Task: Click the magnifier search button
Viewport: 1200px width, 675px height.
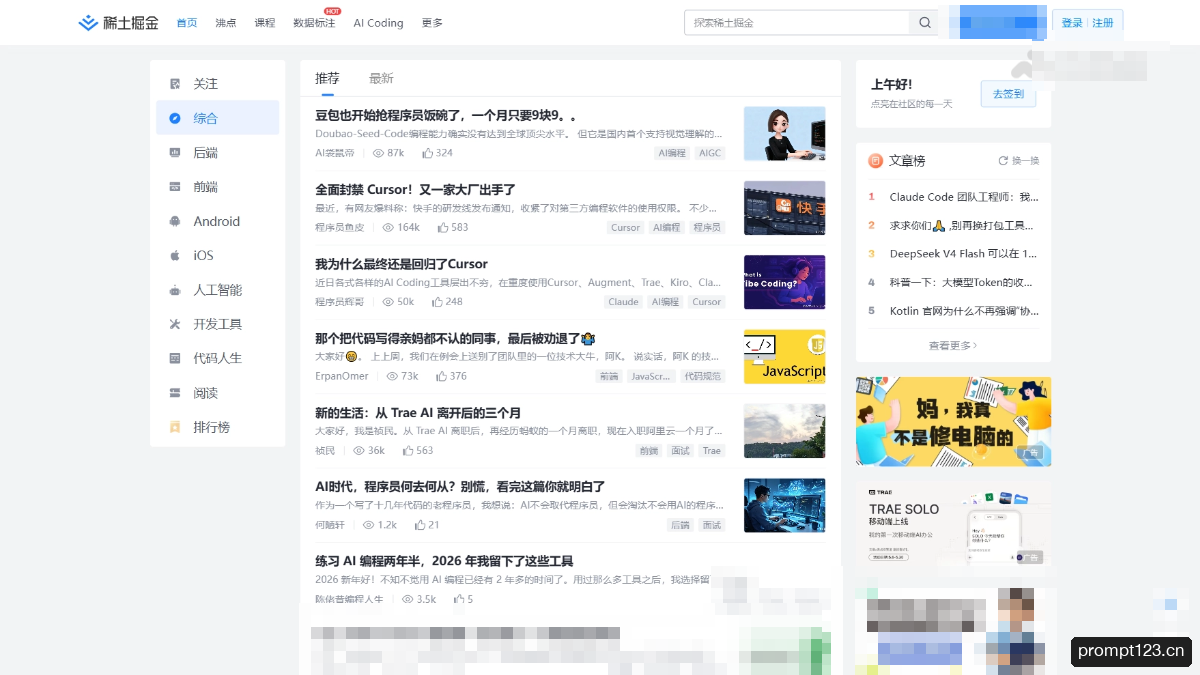Action: click(924, 22)
